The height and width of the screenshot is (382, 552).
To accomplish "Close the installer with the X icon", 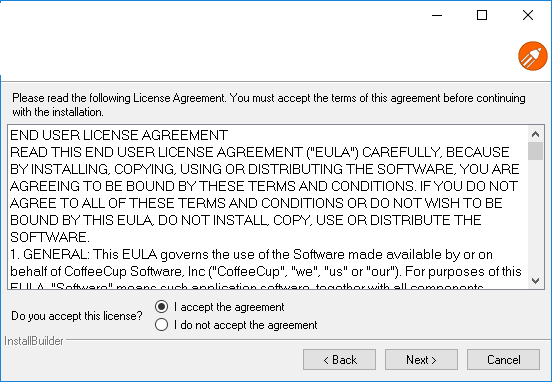I will (x=528, y=15).
